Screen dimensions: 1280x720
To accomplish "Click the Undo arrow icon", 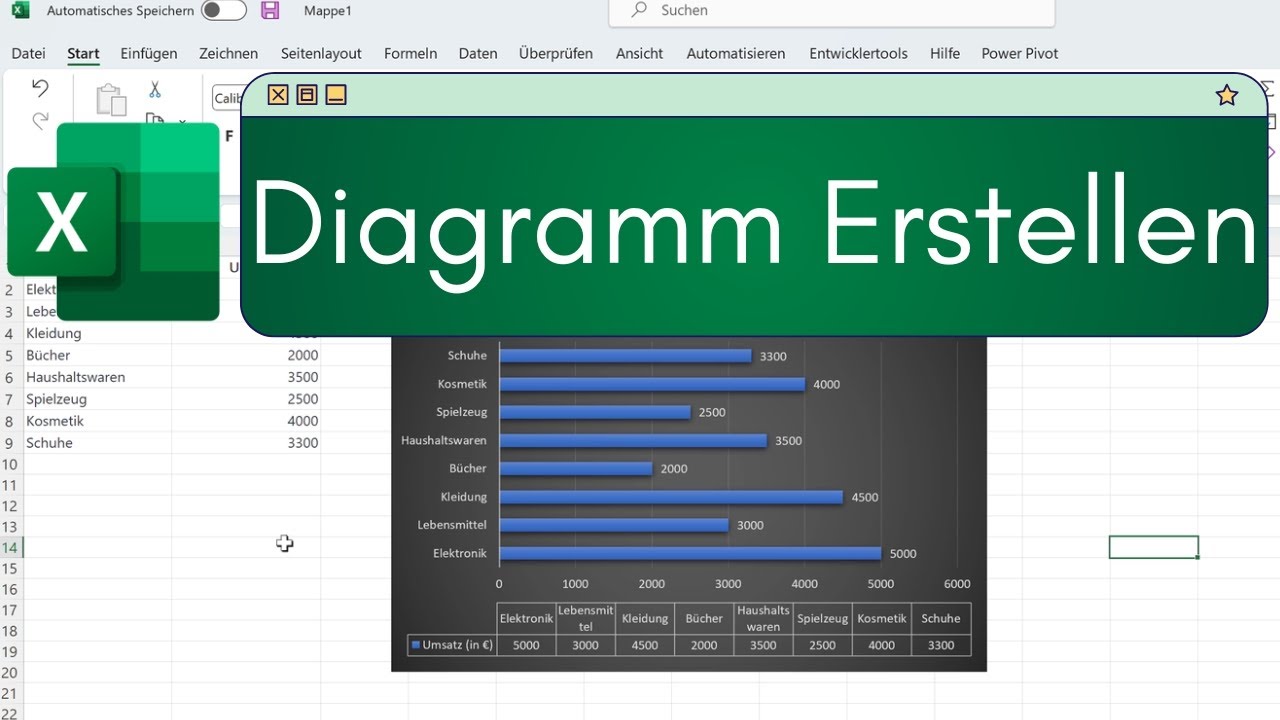I will pyautogui.click(x=40, y=88).
